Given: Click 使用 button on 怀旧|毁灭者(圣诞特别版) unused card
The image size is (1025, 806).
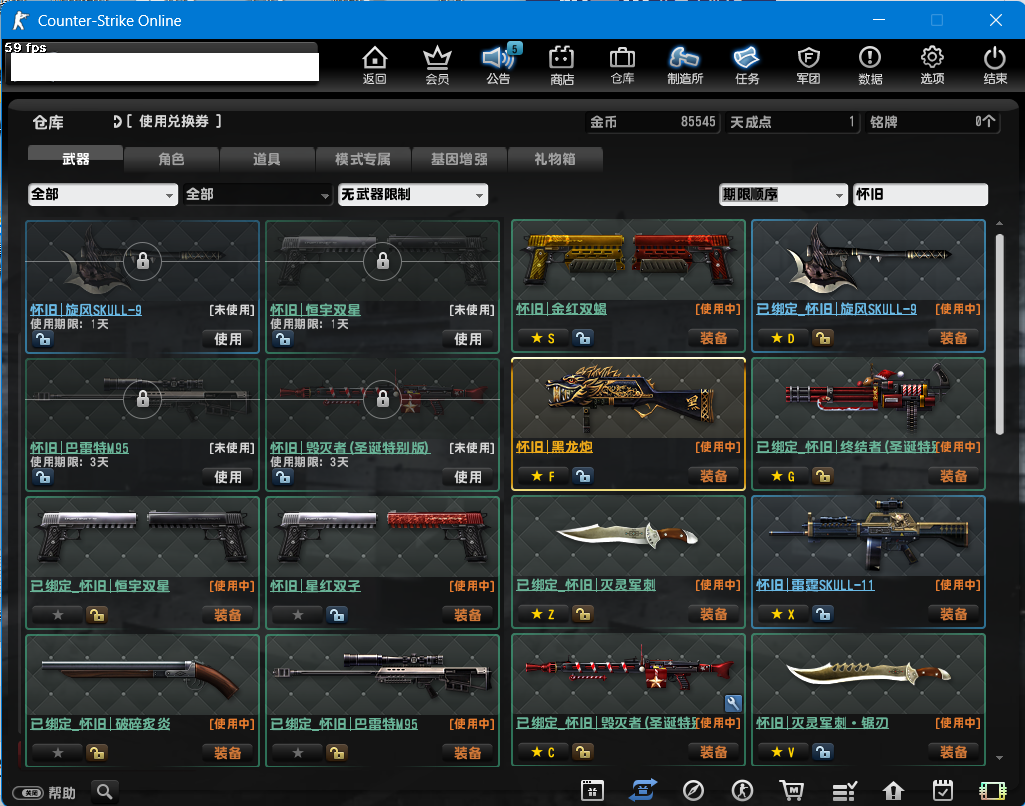Looking at the screenshot, I should click(467, 477).
